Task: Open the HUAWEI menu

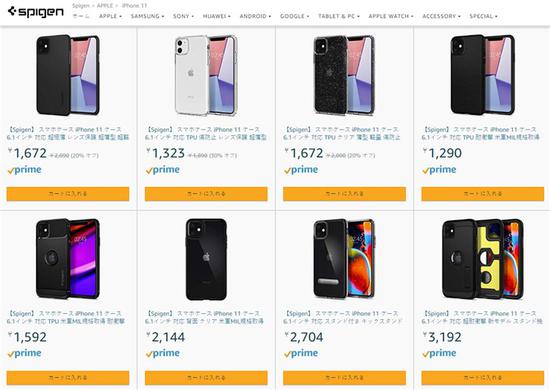Action: click(x=216, y=16)
